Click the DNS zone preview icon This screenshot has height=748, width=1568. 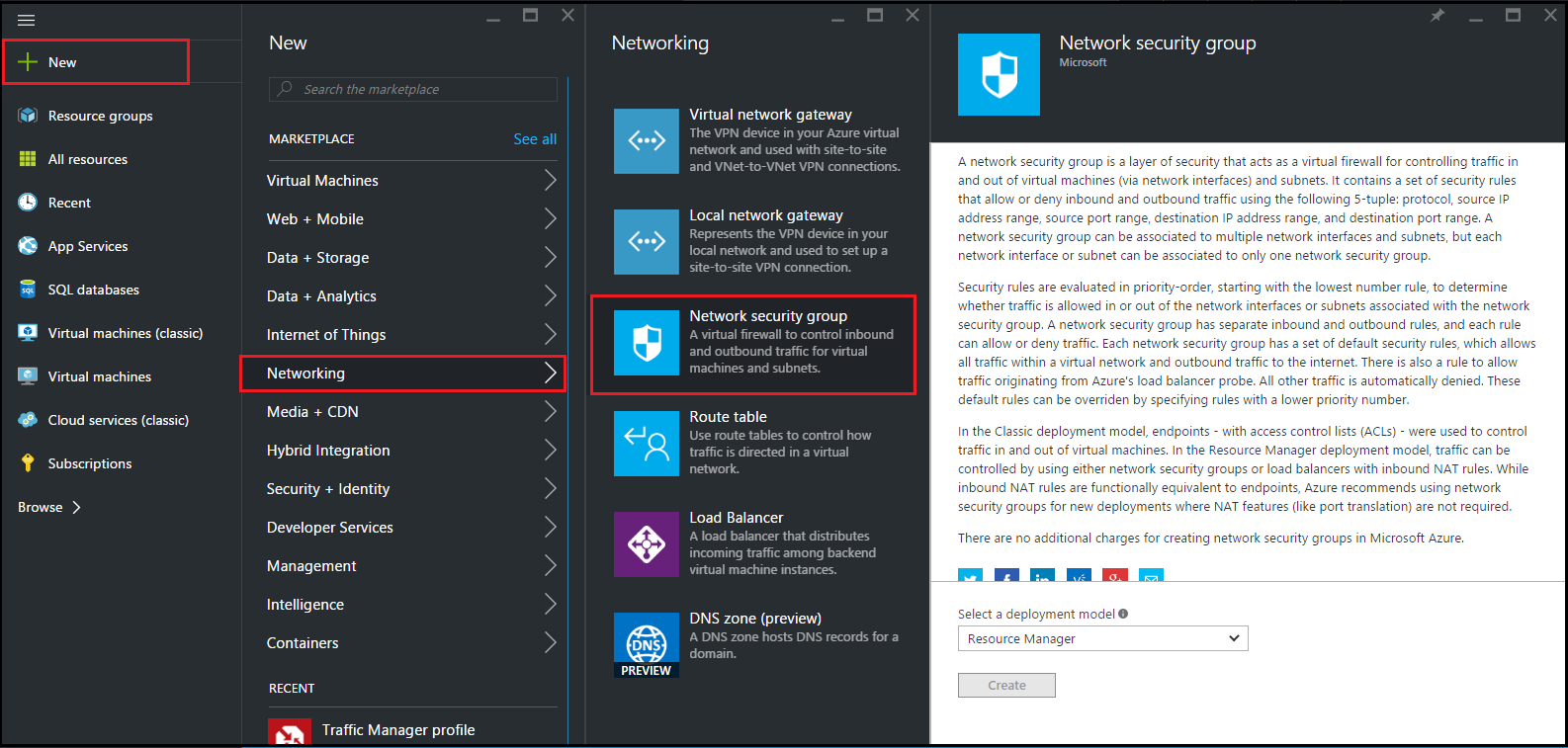tap(647, 645)
